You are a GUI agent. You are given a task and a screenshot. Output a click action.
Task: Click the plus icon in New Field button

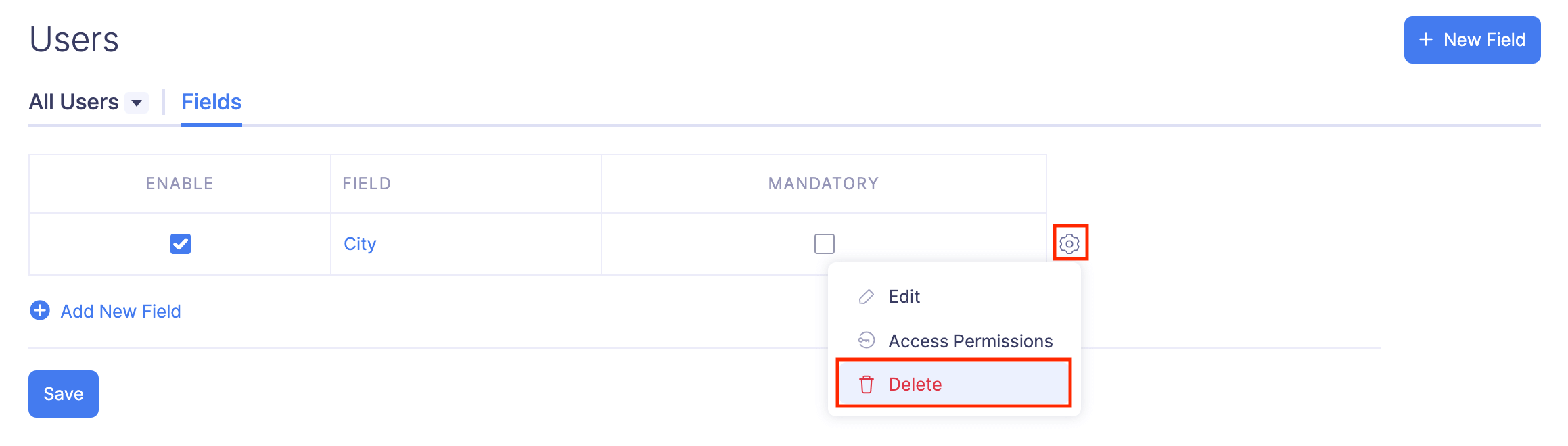click(1425, 40)
